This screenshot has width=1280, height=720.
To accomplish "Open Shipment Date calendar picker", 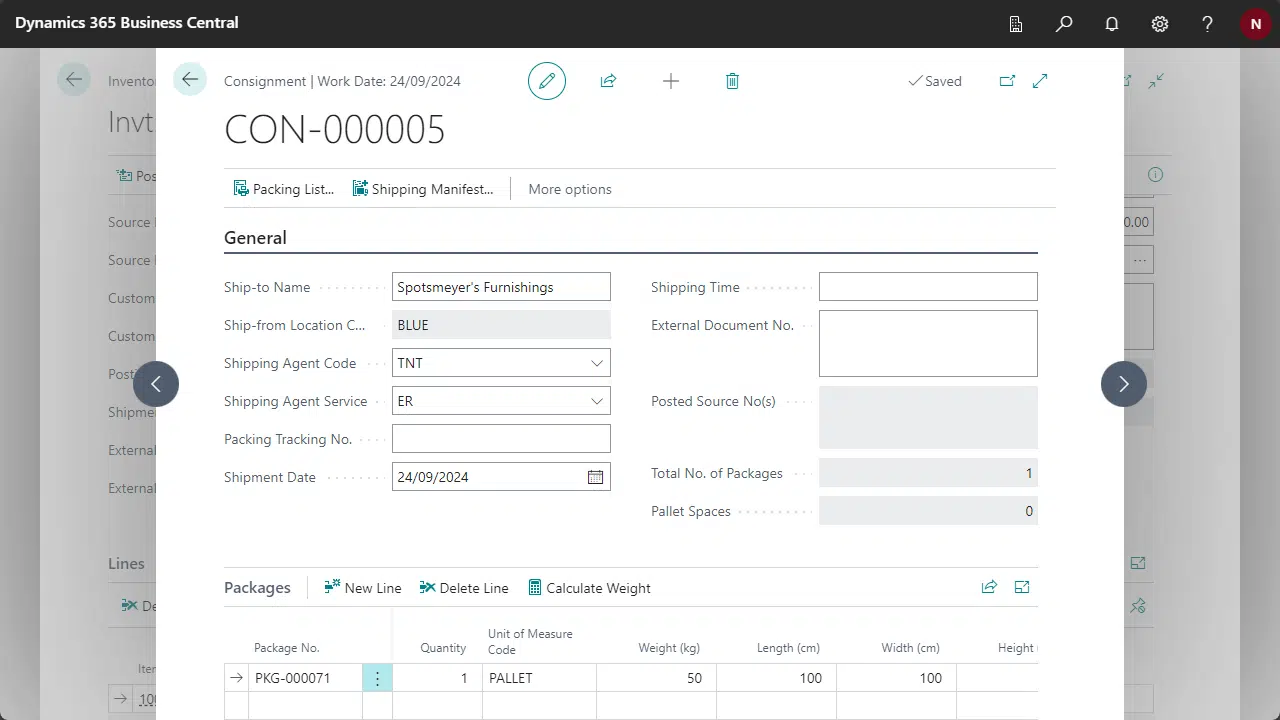I will point(595,477).
